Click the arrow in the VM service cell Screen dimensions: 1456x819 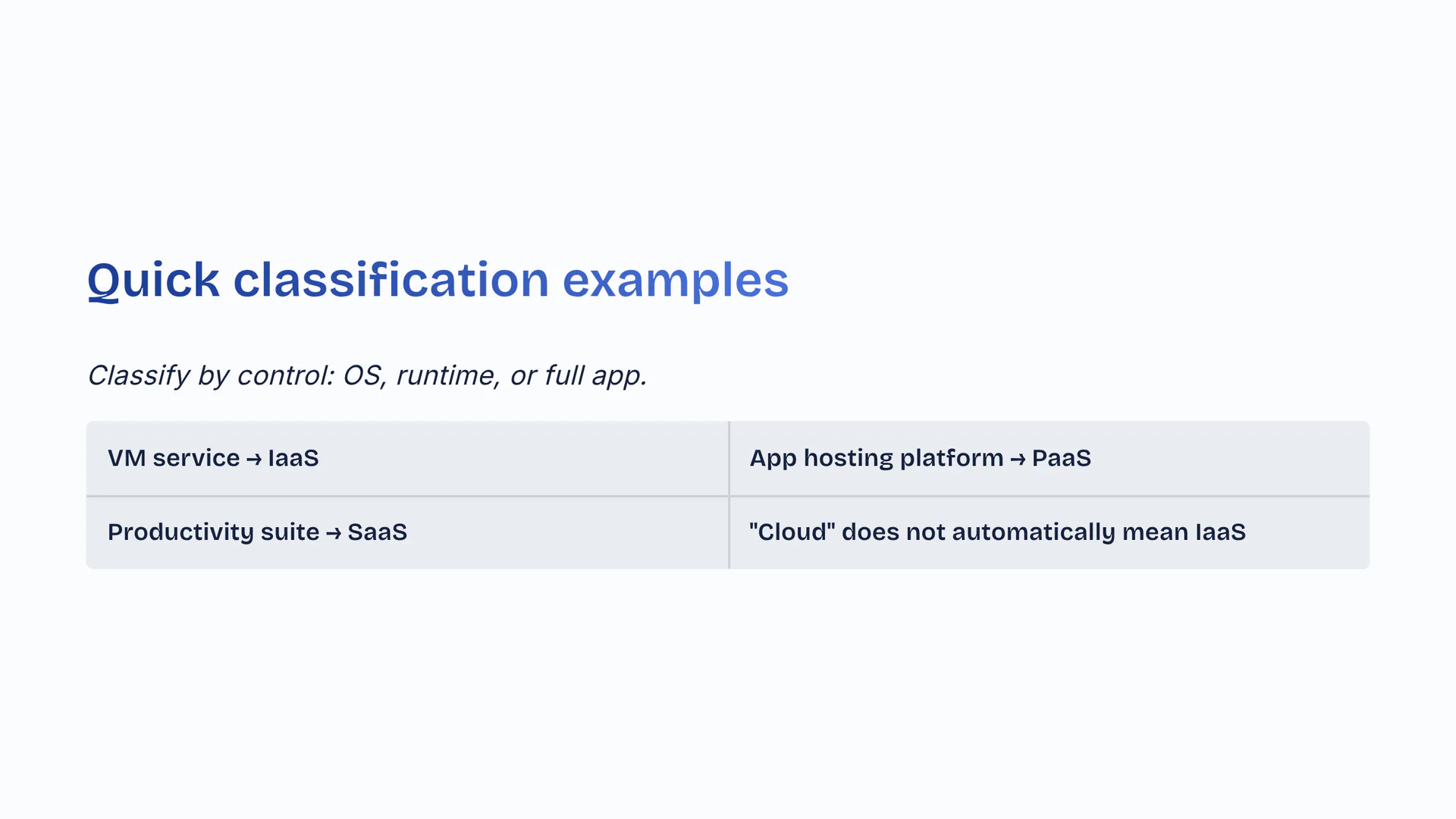[254, 460]
